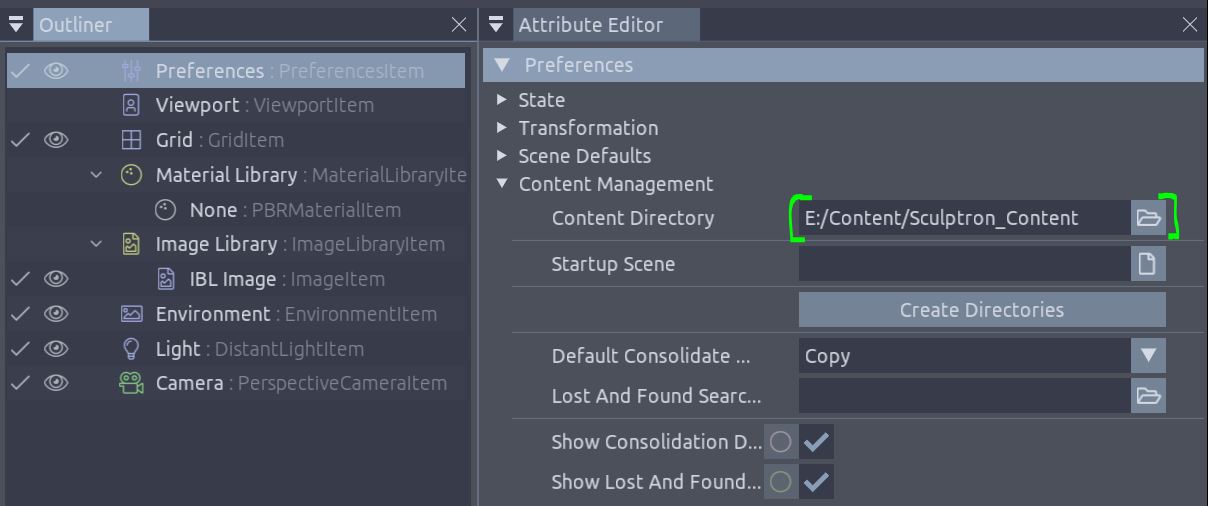1208x506 pixels.
Task: Click the Camera item icon
Action: pos(131,383)
